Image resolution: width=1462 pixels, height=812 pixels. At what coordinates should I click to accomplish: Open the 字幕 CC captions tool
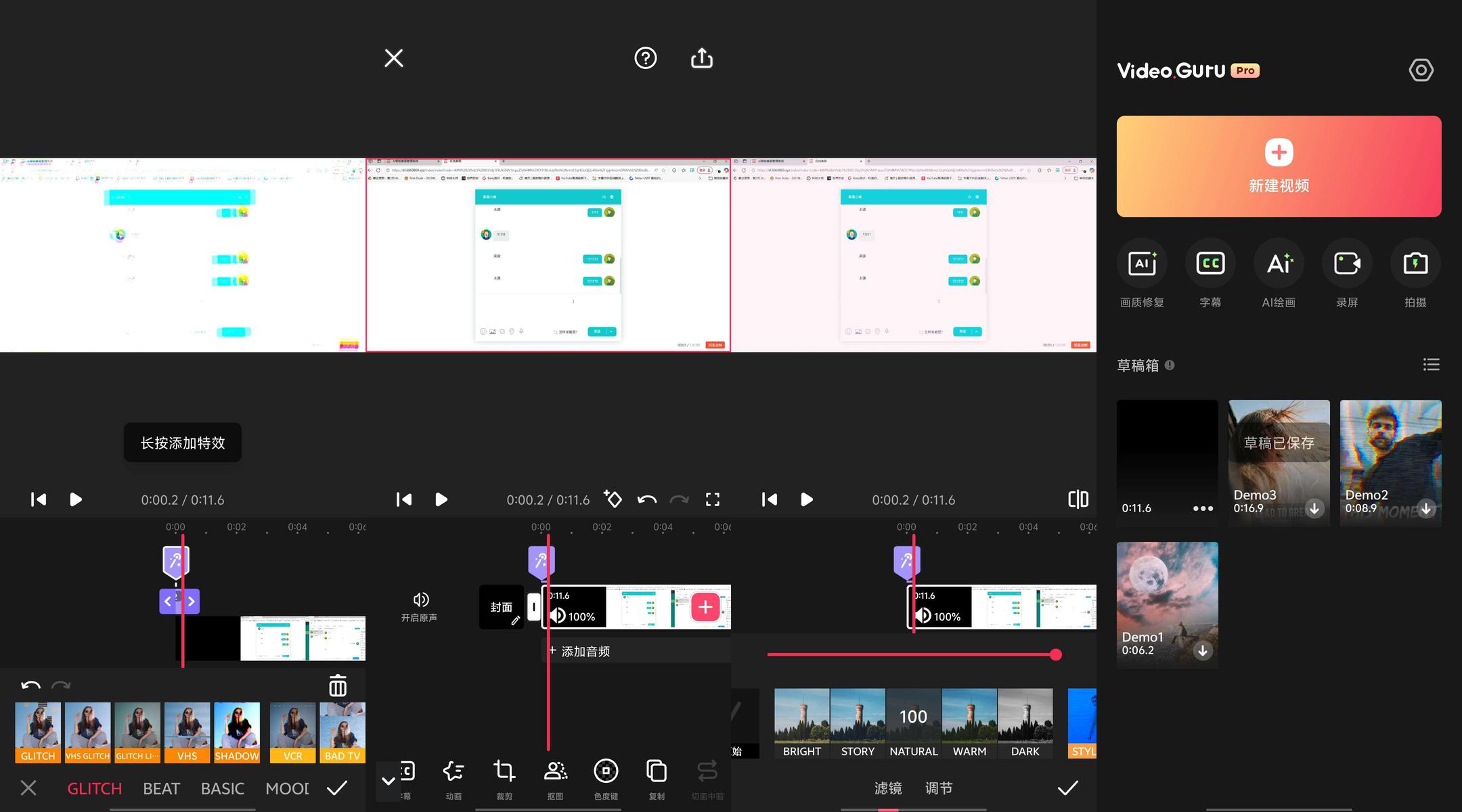(x=1210, y=264)
